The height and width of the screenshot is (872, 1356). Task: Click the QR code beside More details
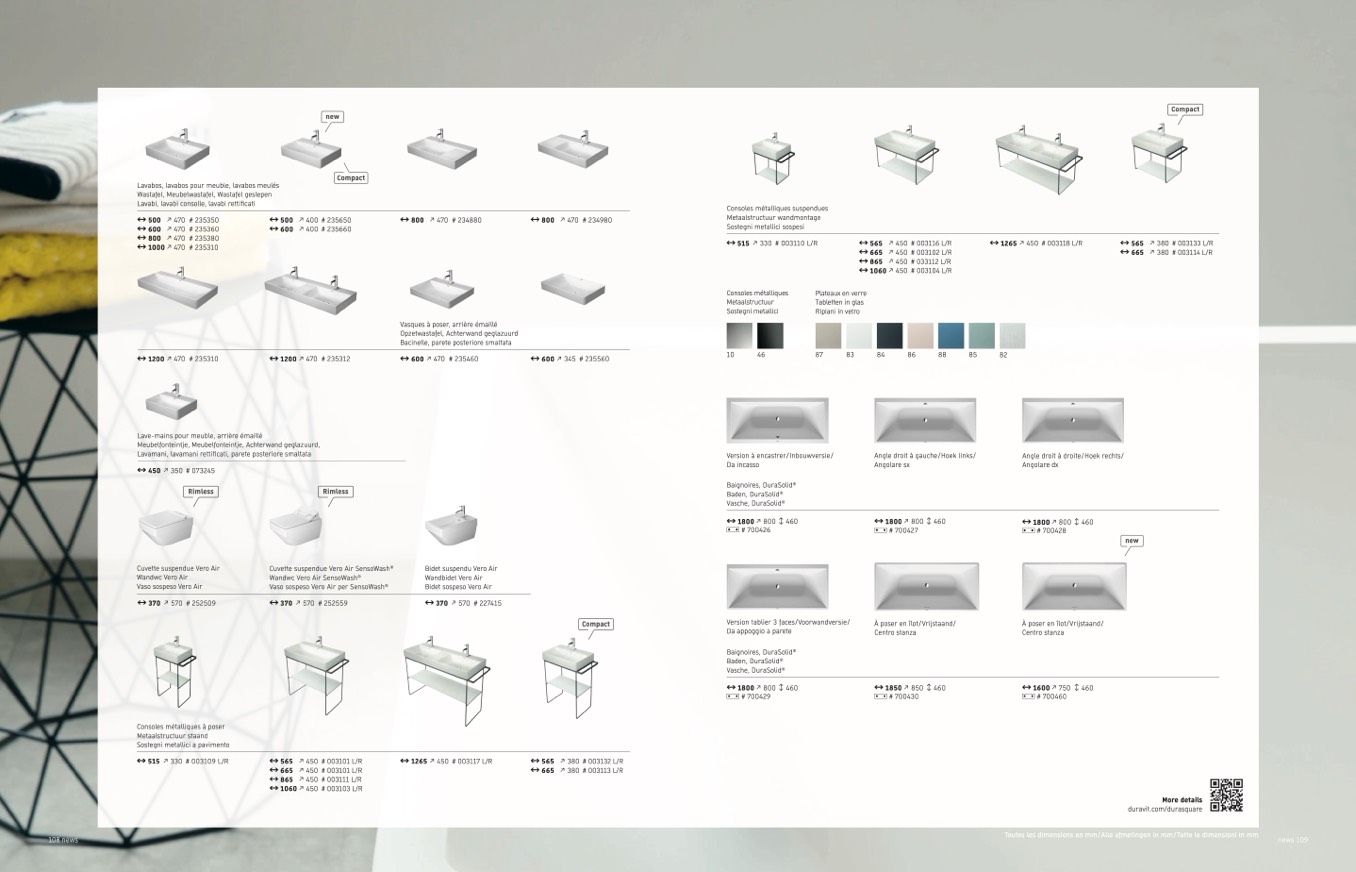coord(1226,795)
